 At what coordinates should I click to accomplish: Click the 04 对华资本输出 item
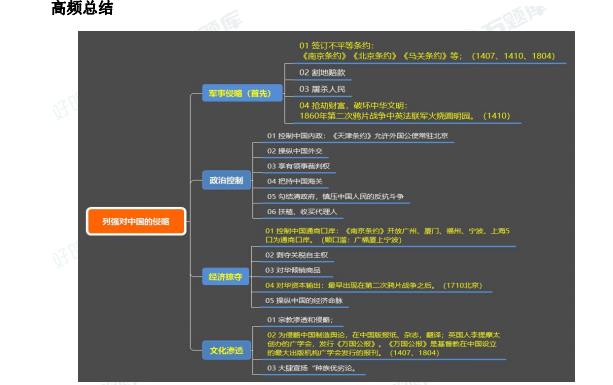pyautogui.click(x=373, y=285)
